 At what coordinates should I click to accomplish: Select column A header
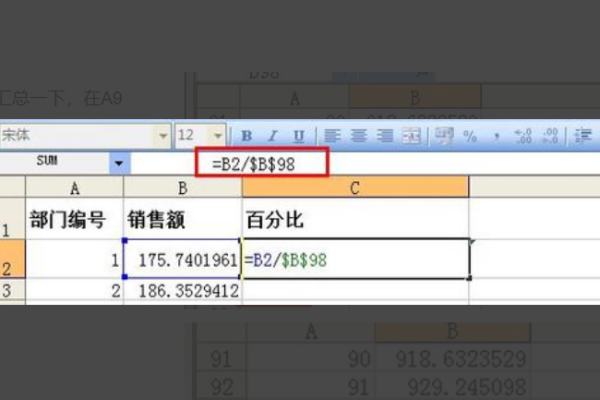(x=75, y=188)
